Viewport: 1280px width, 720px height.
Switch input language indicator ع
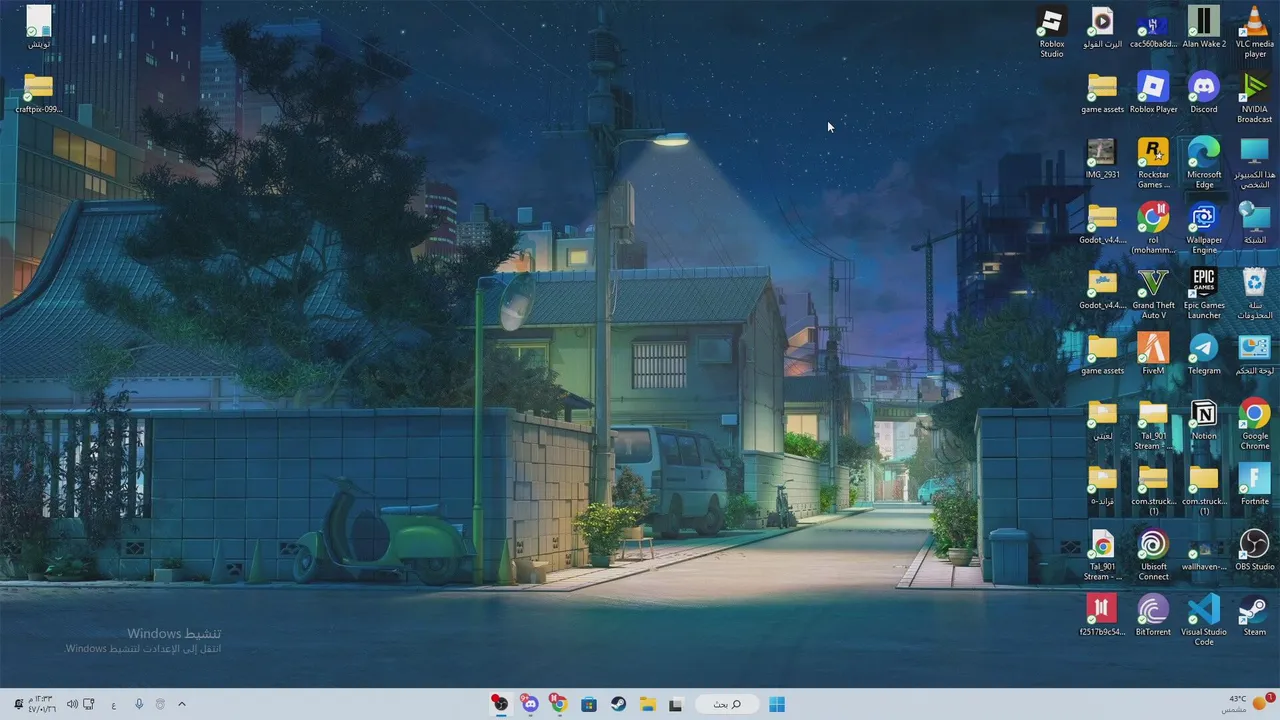point(113,704)
